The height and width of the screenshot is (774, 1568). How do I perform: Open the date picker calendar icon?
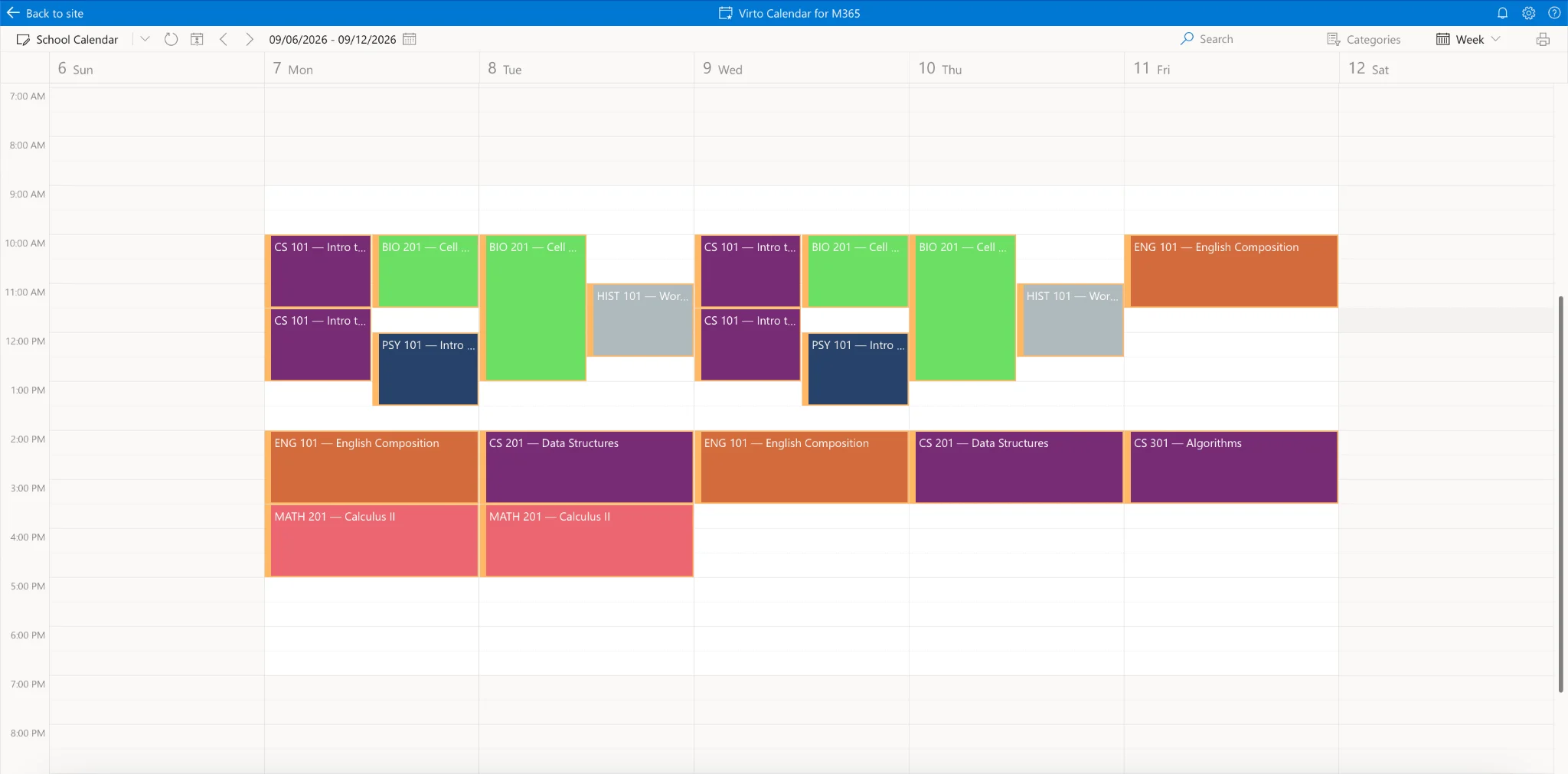click(x=410, y=39)
